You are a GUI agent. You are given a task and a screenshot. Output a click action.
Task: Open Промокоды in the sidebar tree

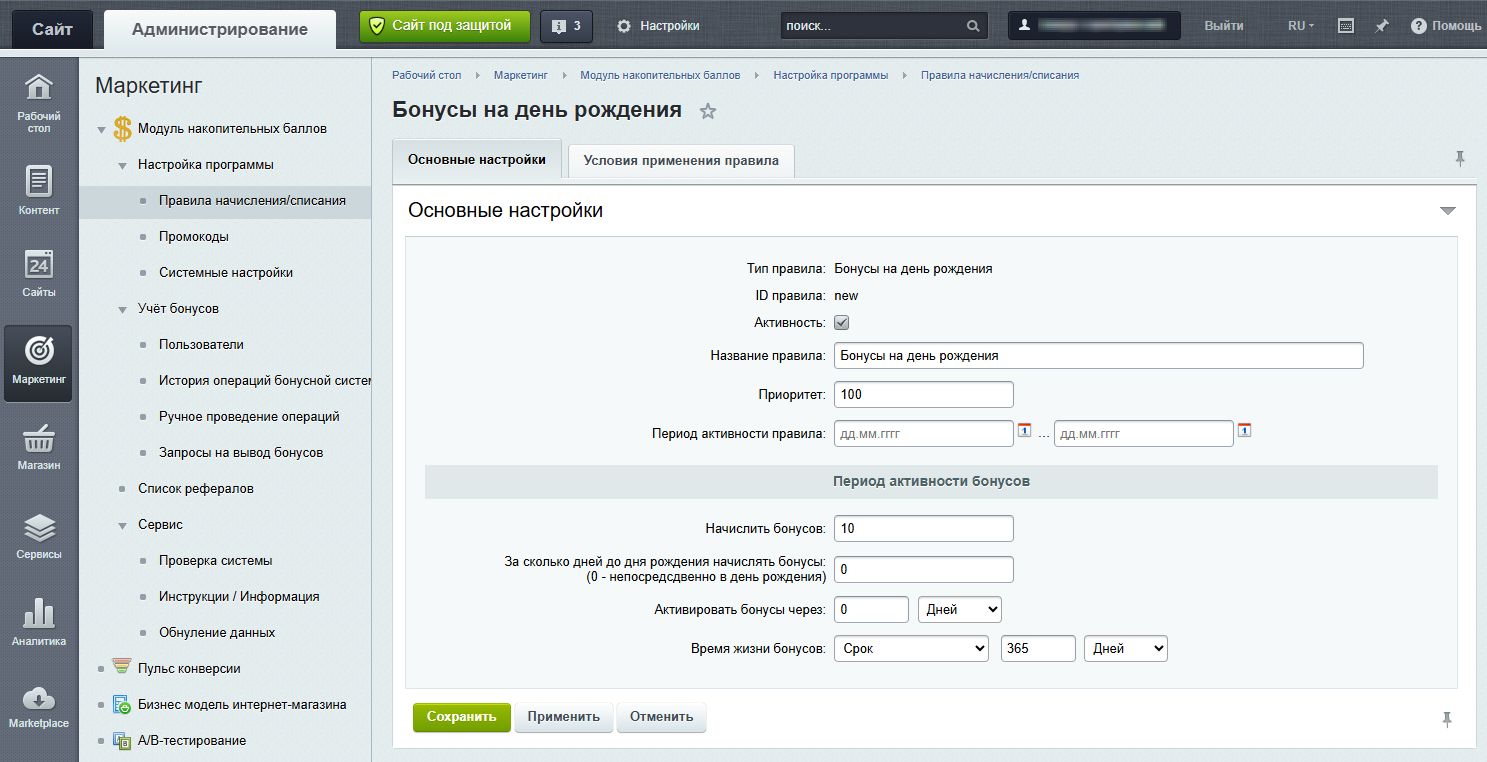coord(194,237)
